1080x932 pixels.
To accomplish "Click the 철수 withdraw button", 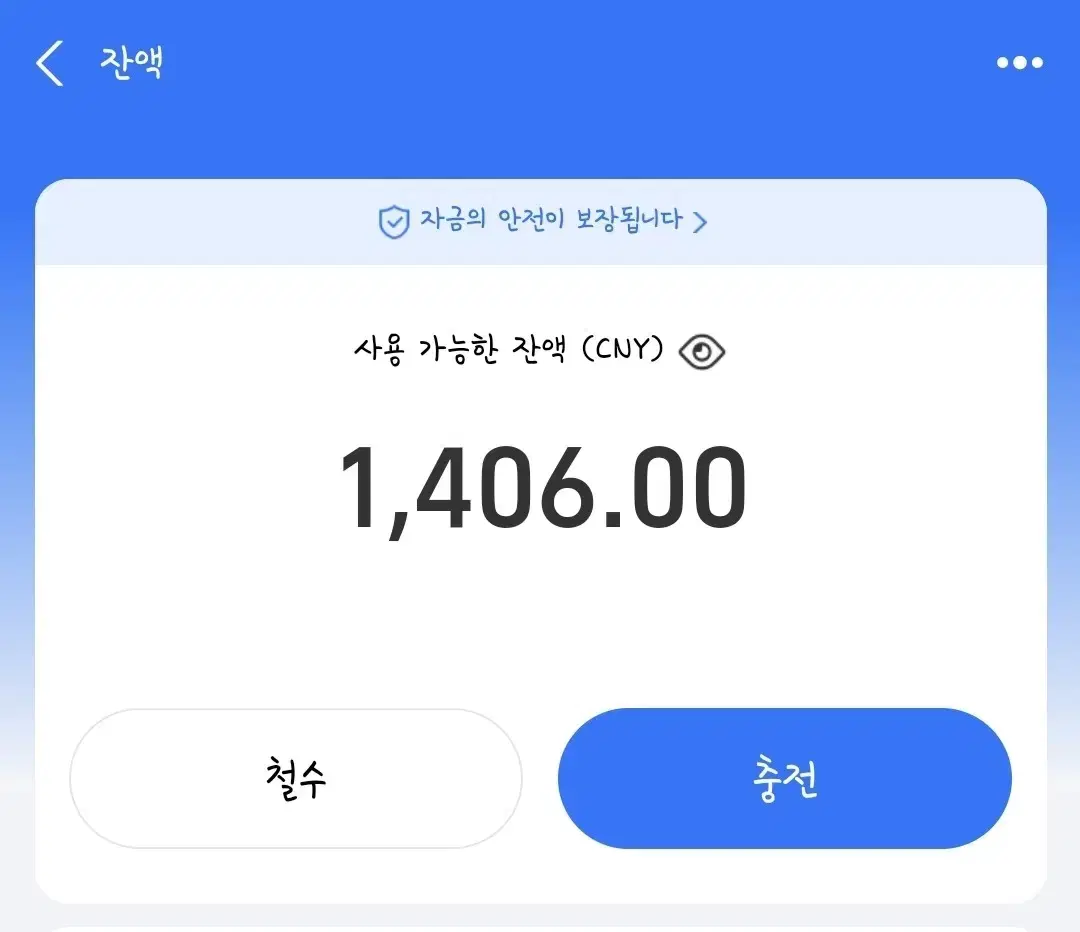I will point(295,778).
